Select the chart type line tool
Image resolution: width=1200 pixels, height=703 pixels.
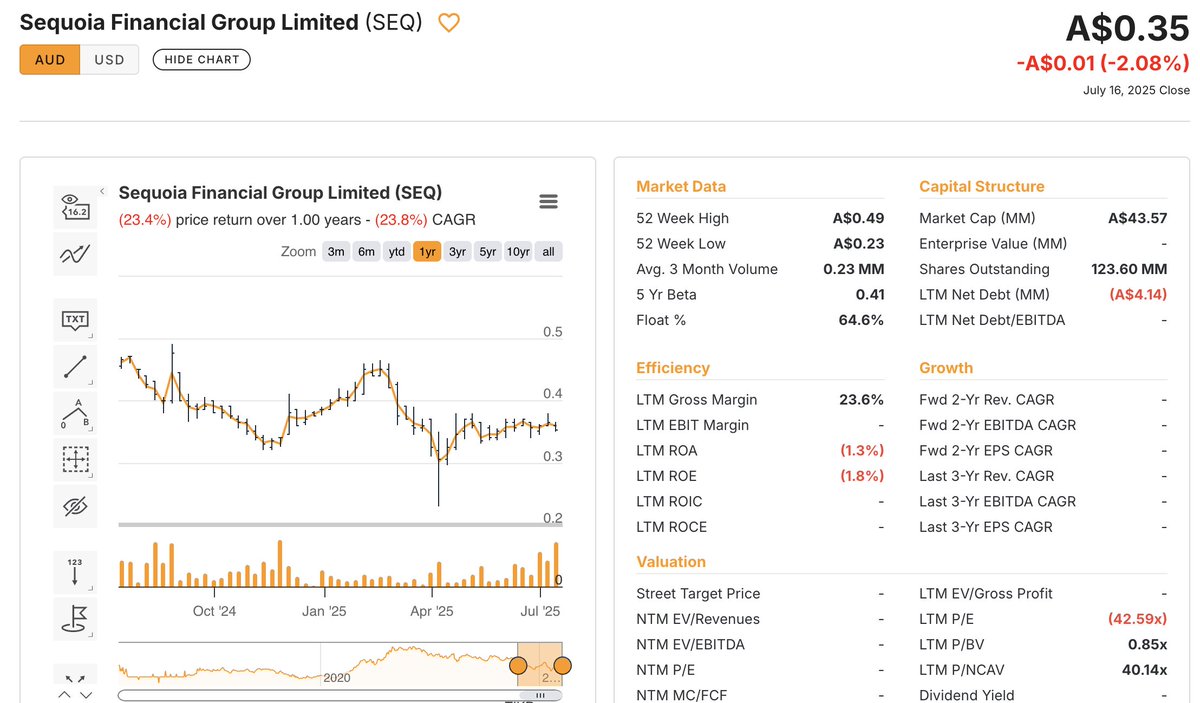pyautogui.click(x=75, y=253)
